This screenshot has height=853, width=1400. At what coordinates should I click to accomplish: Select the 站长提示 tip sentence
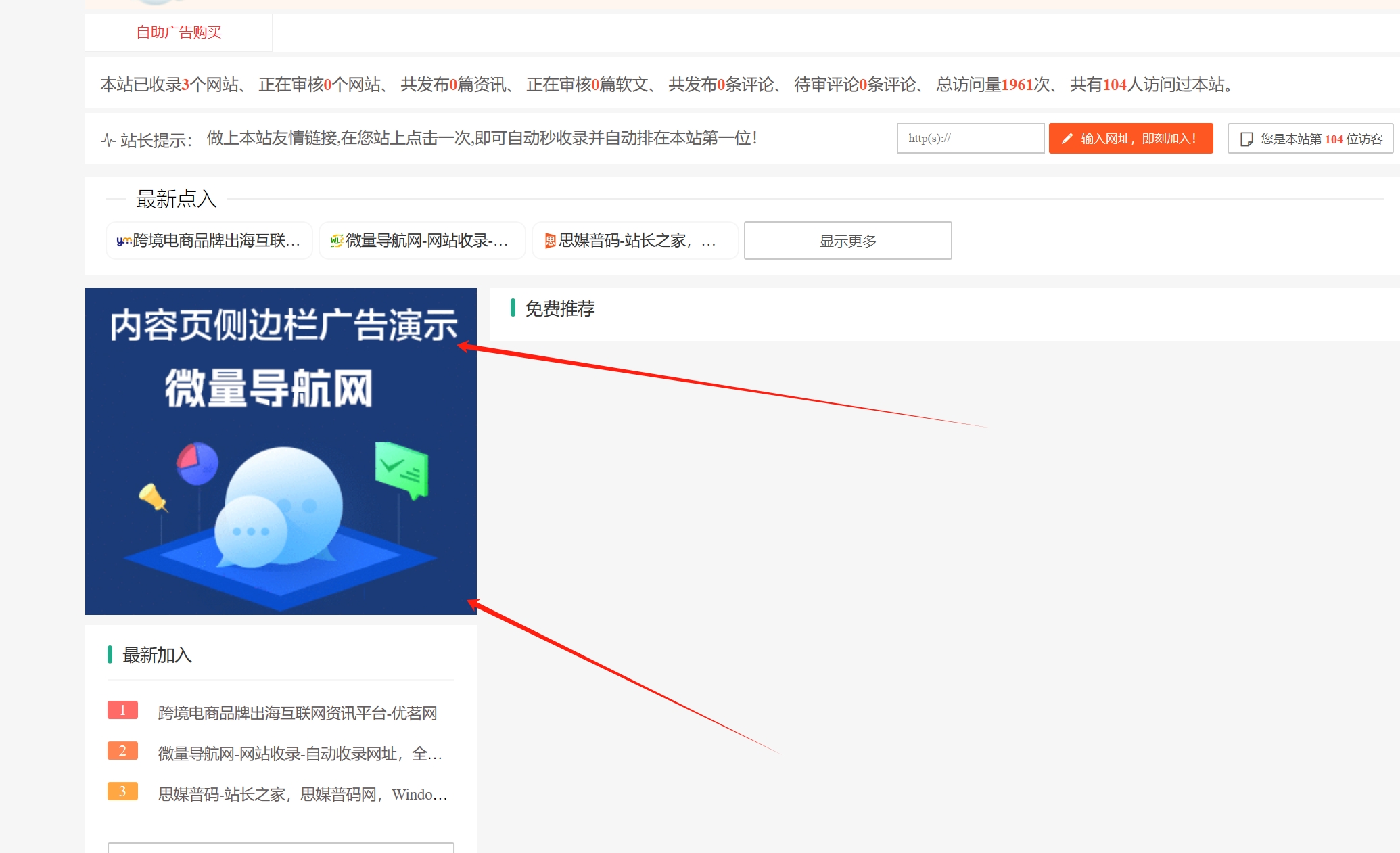coord(482,138)
